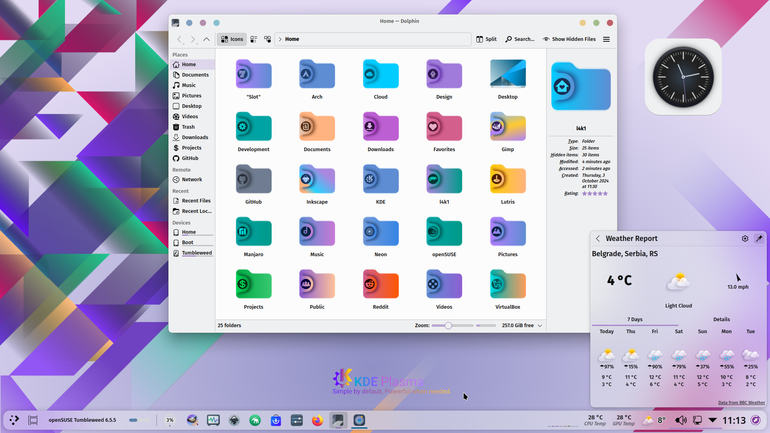Select the Public folder icon
The image size is (770, 433).
pyautogui.click(x=317, y=284)
